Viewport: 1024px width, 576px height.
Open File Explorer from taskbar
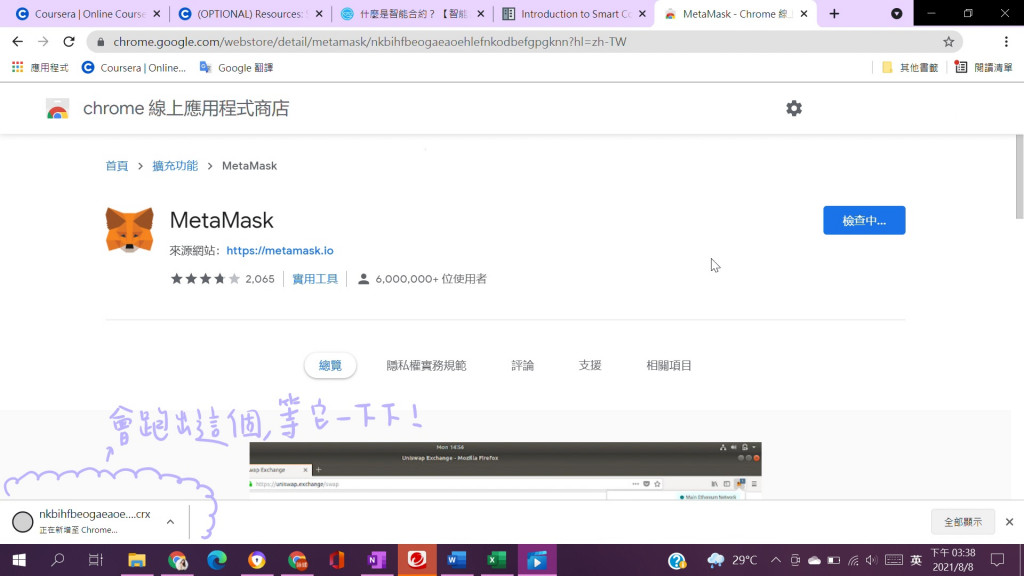pyautogui.click(x=136, y=560)
